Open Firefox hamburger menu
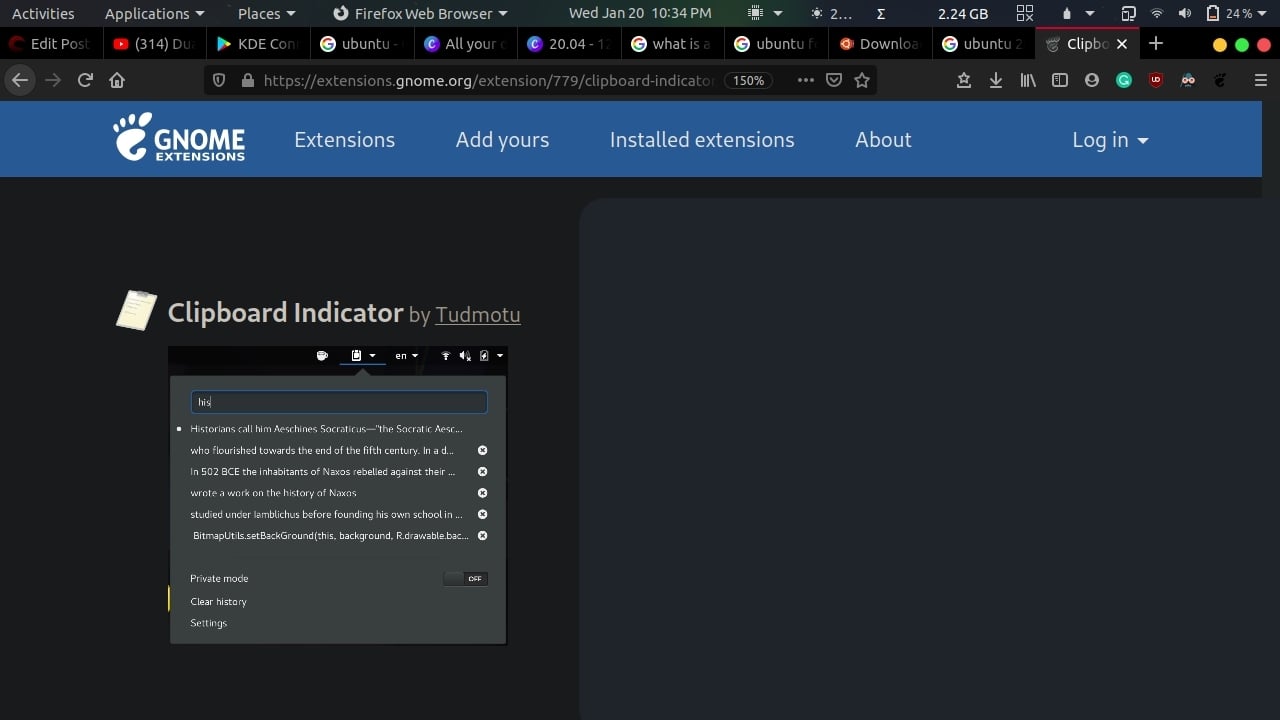Screen dimensions: 1280x720 point(1260,80)
